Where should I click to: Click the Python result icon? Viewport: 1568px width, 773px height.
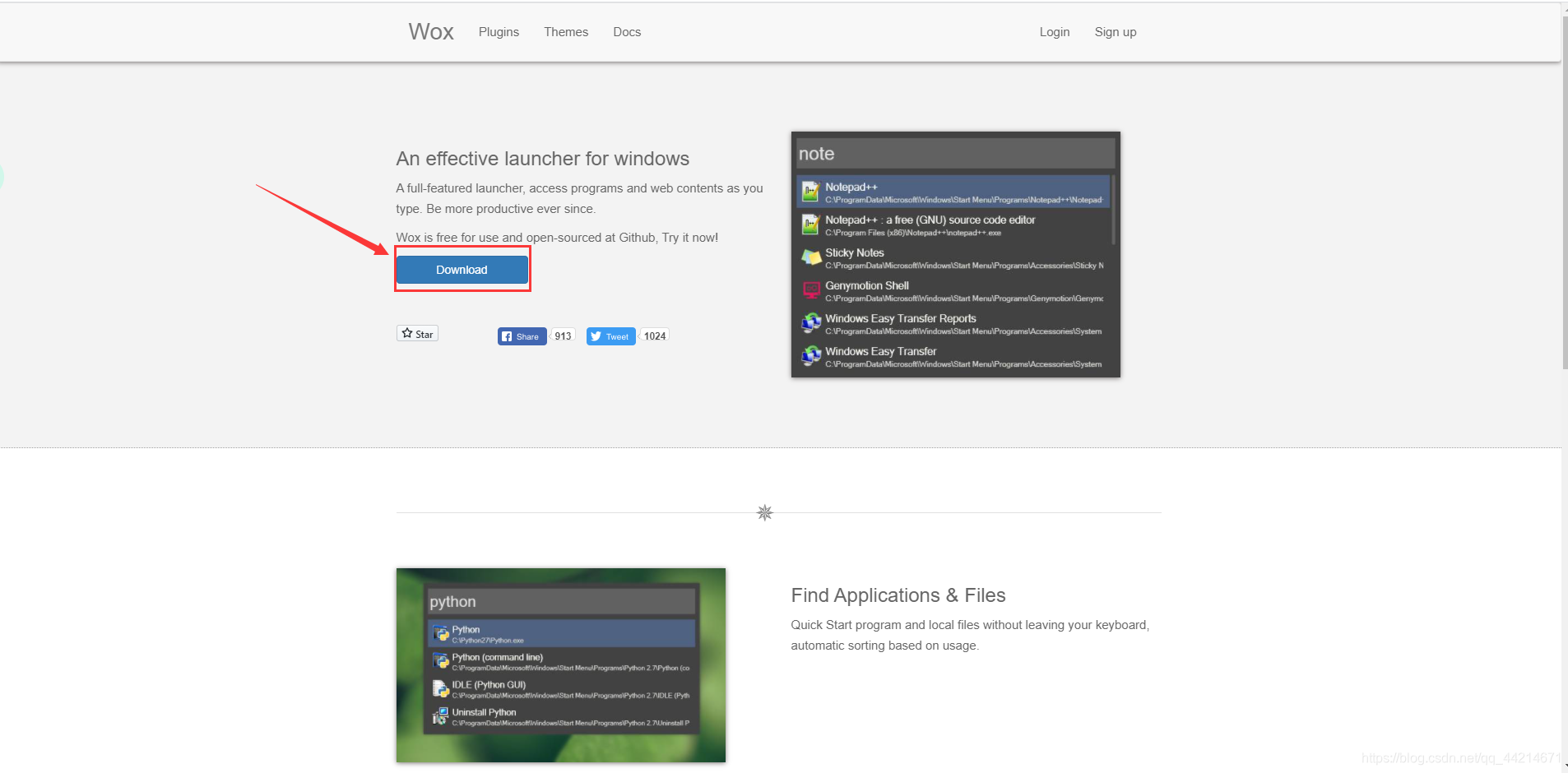(x=441, y=634)
